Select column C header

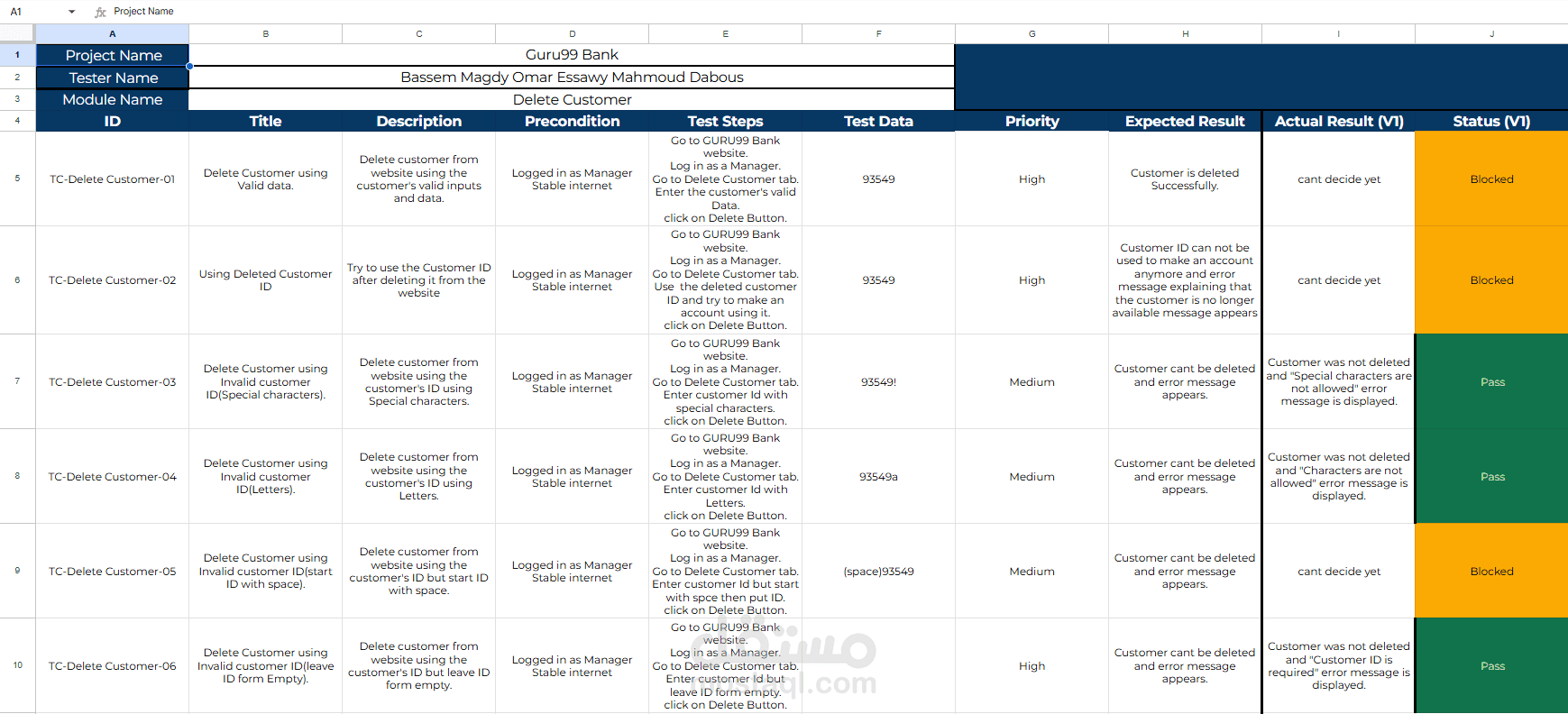point(419,33)
